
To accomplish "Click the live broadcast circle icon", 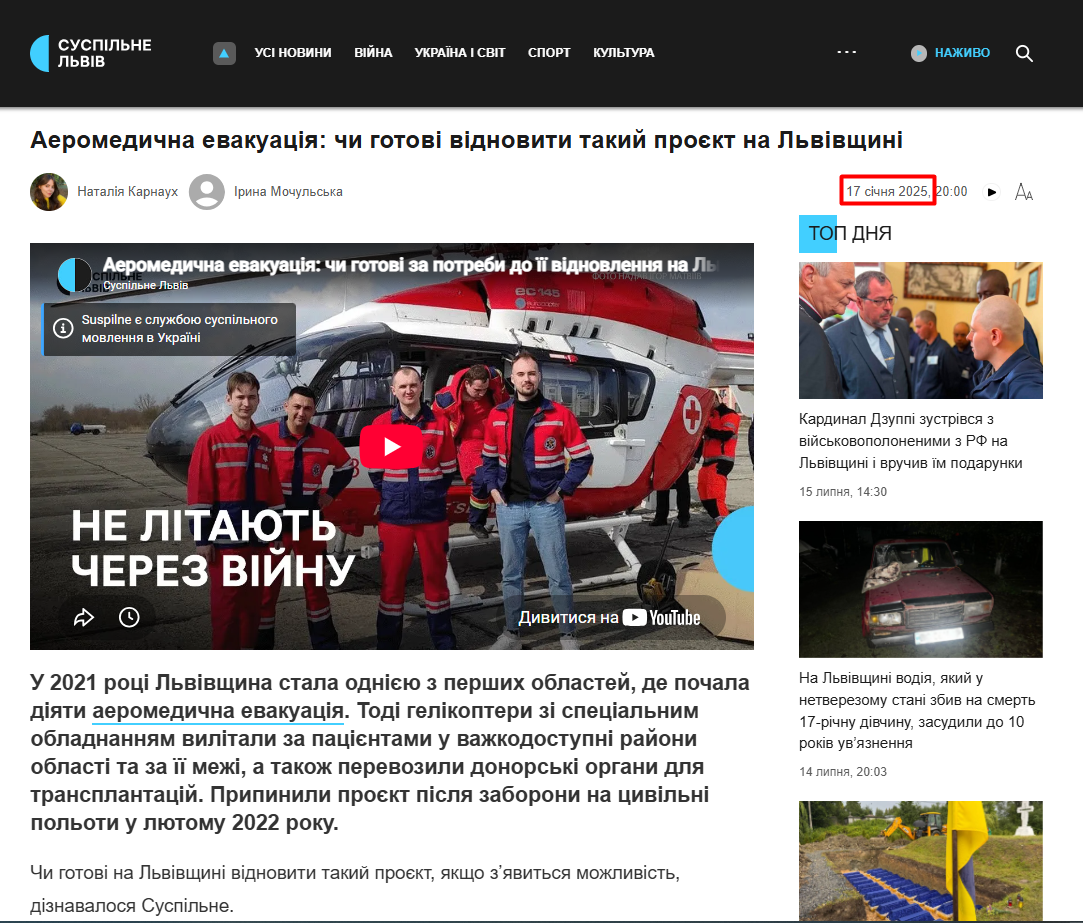I will pos(919,53).
